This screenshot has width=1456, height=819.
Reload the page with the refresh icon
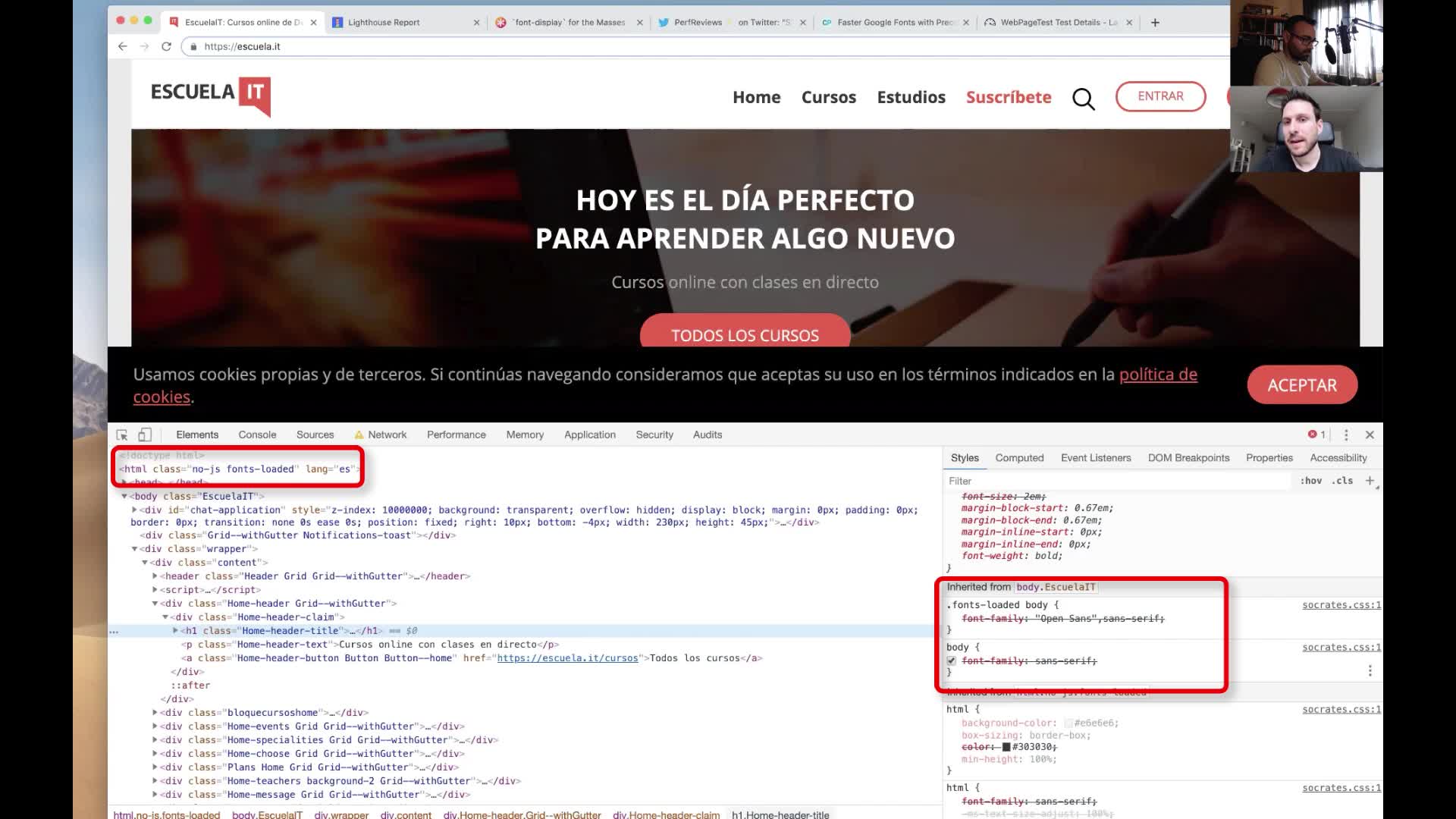(x=166, y=46)
